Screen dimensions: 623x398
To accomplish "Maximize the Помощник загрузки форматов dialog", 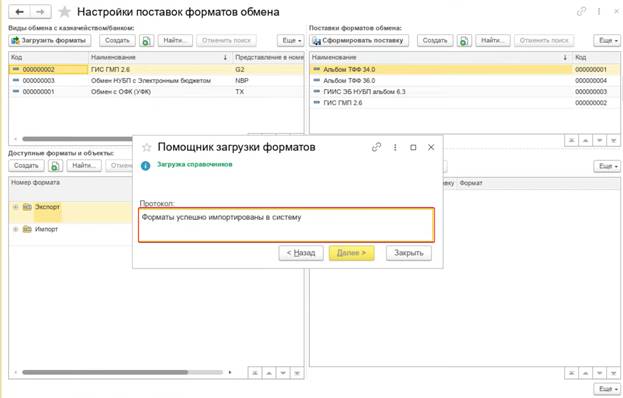I will tap(413, 147).
